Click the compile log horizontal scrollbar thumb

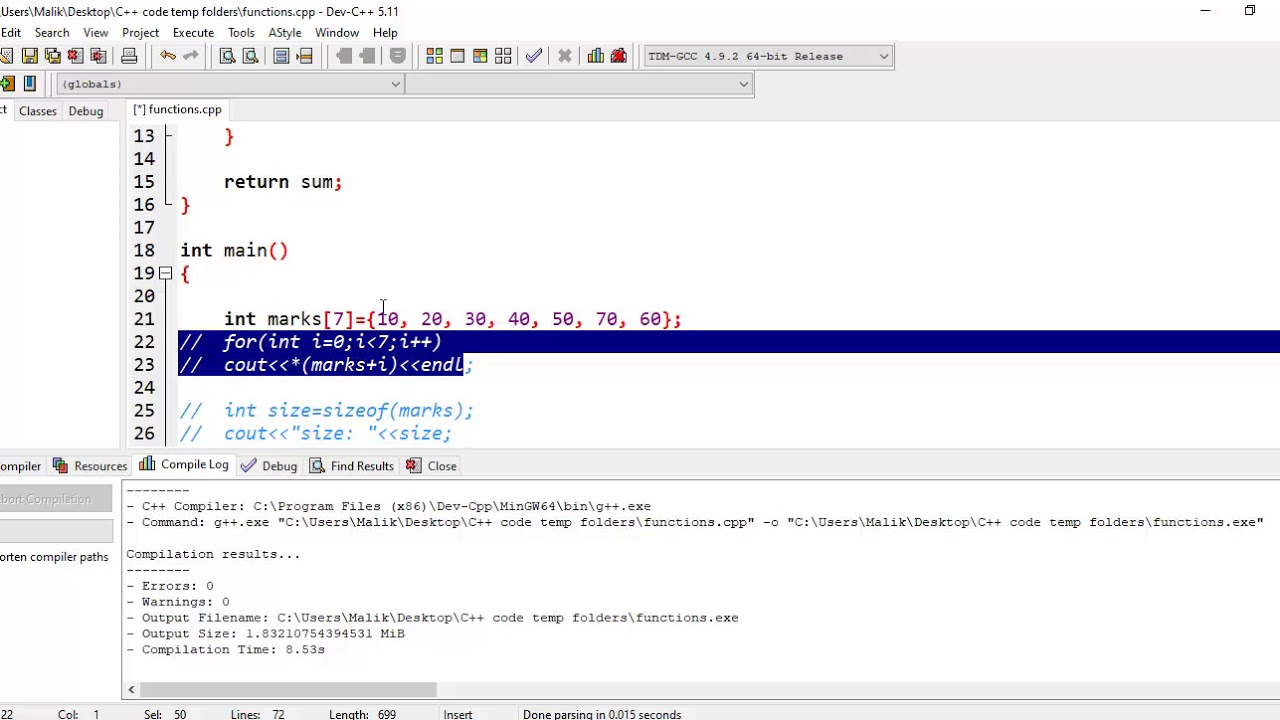(288, 689)
